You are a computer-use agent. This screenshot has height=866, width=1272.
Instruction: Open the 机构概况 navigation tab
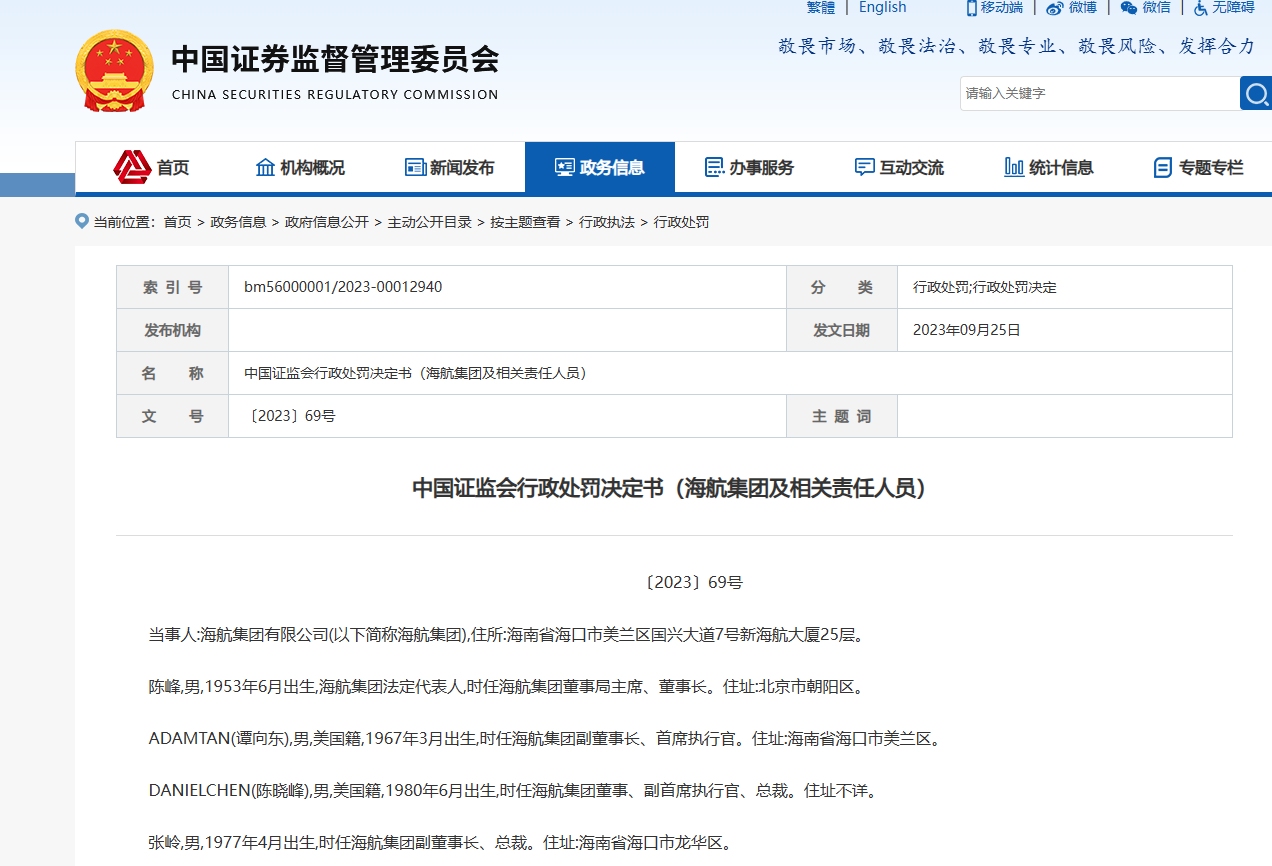(x=300, y=167)
